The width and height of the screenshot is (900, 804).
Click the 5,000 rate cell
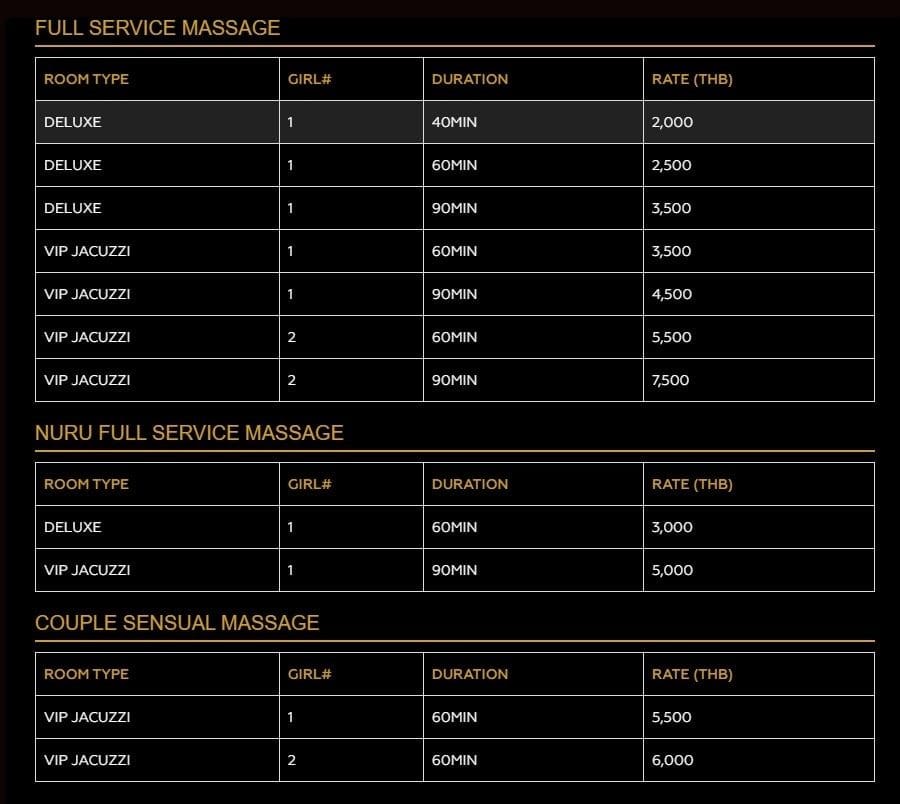tap(672, 570)
